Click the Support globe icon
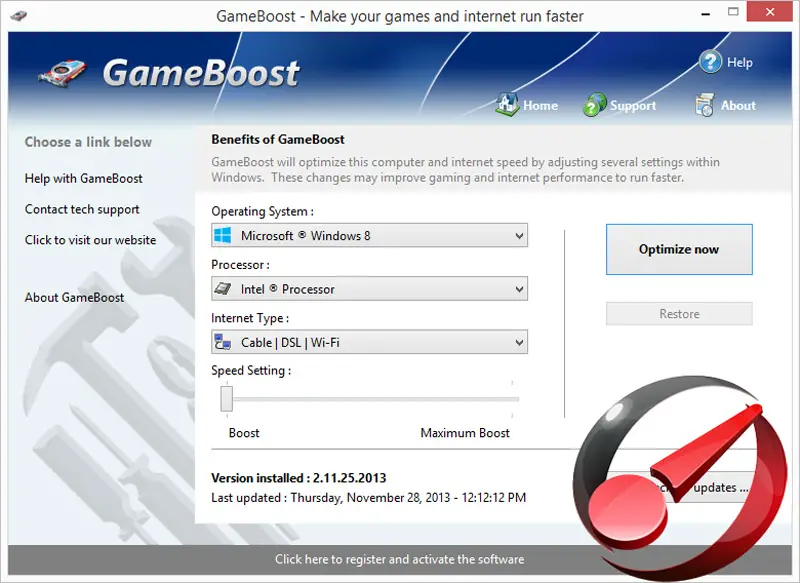The height and width of the screenshot is (583, 800). (x=594, y=105)
